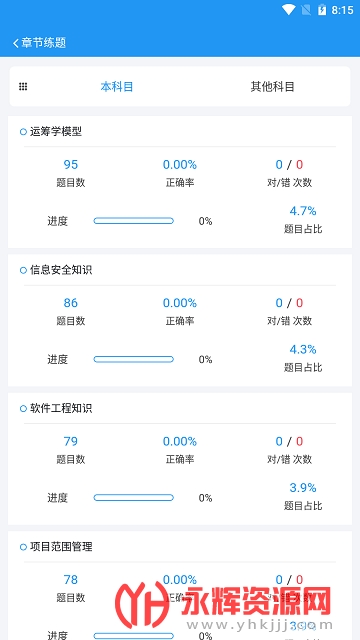
Task: Select the circle bullet next to 项目范围管理
Action: pos(23,547)
